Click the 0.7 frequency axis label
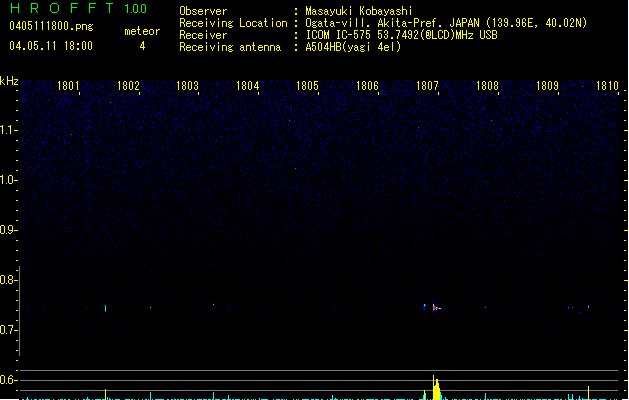The height and width of the screenshot is (400, 629). [x=9, y=330]
